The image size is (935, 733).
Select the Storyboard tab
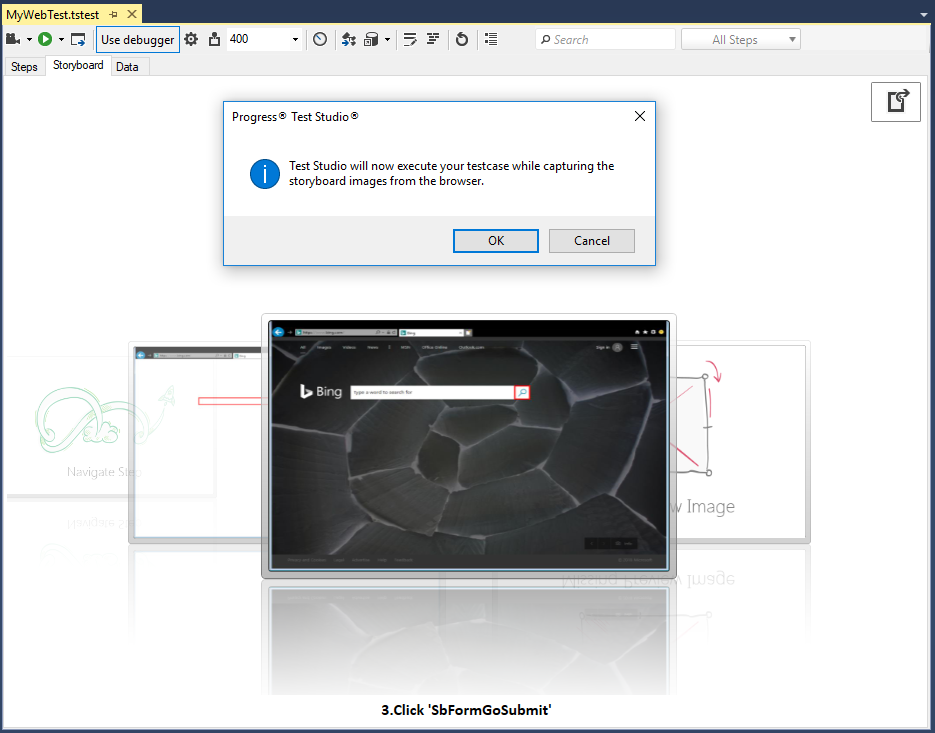(78, 65)
